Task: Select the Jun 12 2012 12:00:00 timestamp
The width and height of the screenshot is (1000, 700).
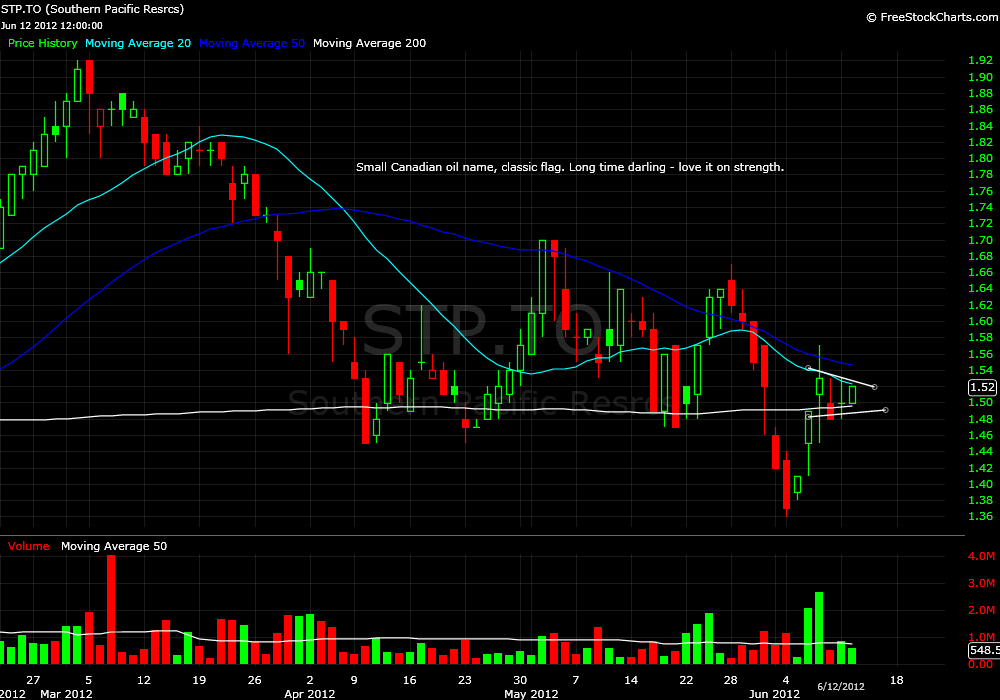Action: pyautogui.click(x=52, y=26)
